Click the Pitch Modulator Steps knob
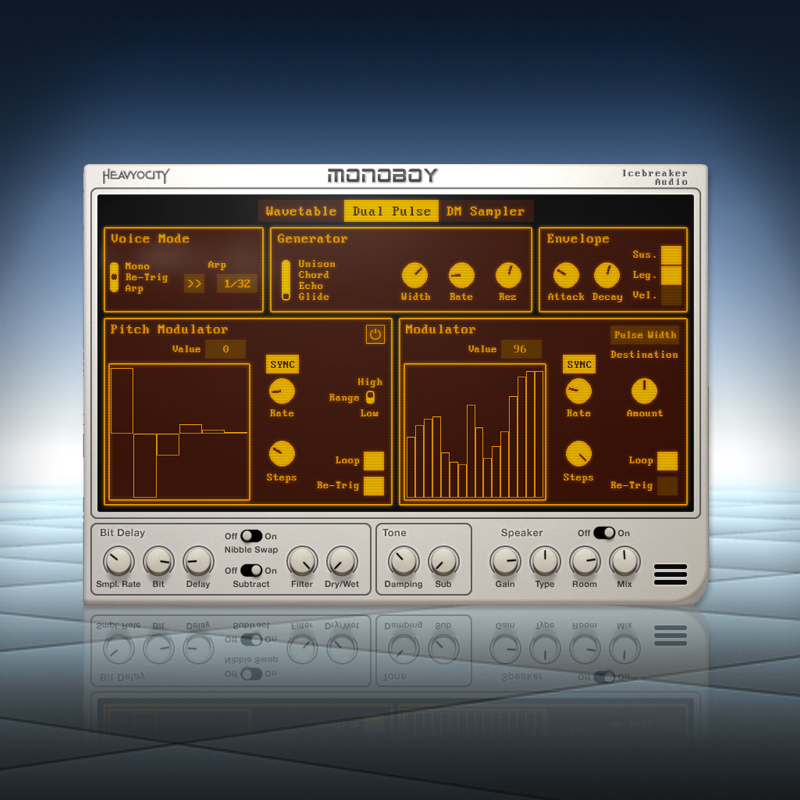This screenshot has height=800, width=800. coord(282,454)
